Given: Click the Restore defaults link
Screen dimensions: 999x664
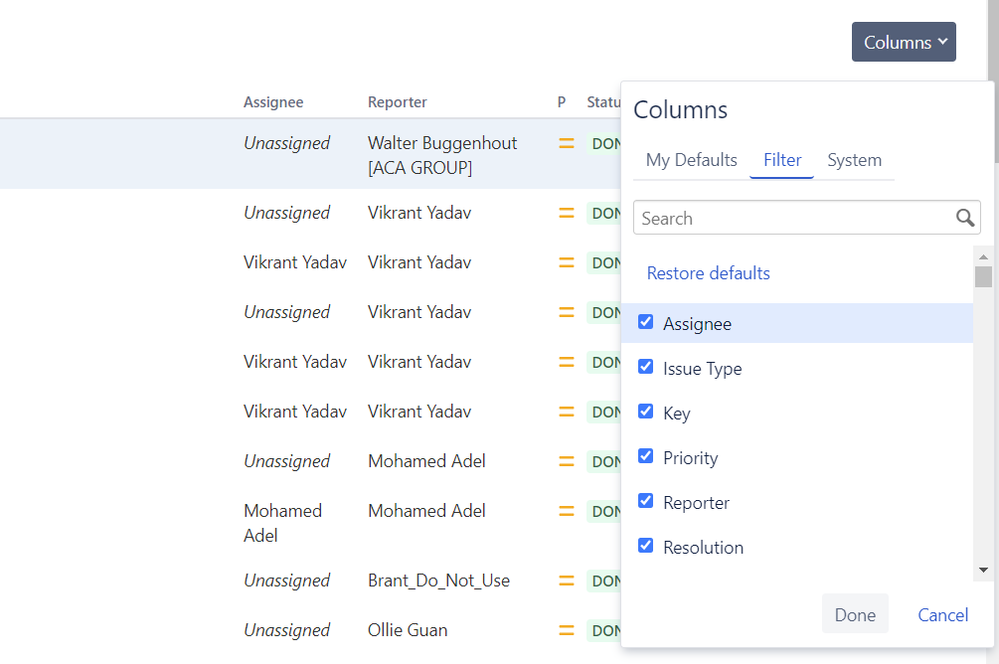Looking at the screenshot, I should [x=708, y=273].
